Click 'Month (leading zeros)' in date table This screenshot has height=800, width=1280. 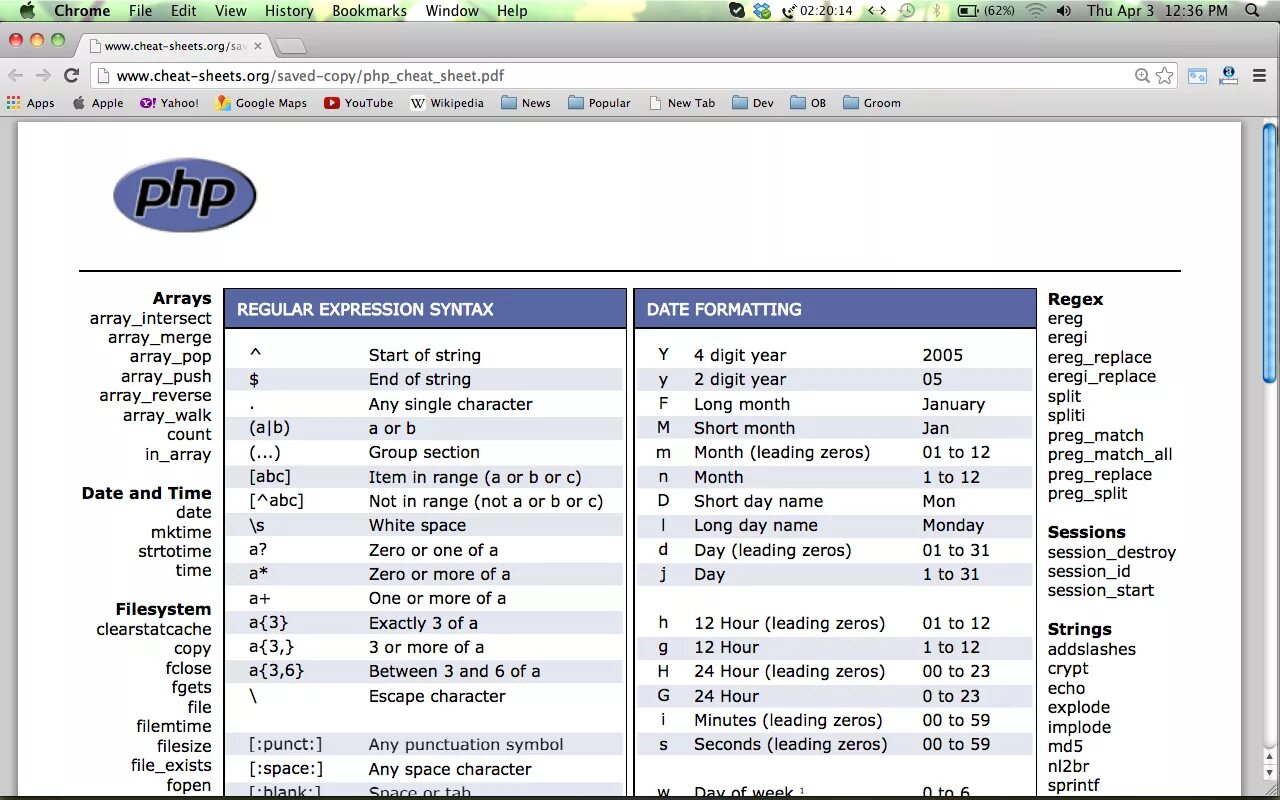(782, 452)
